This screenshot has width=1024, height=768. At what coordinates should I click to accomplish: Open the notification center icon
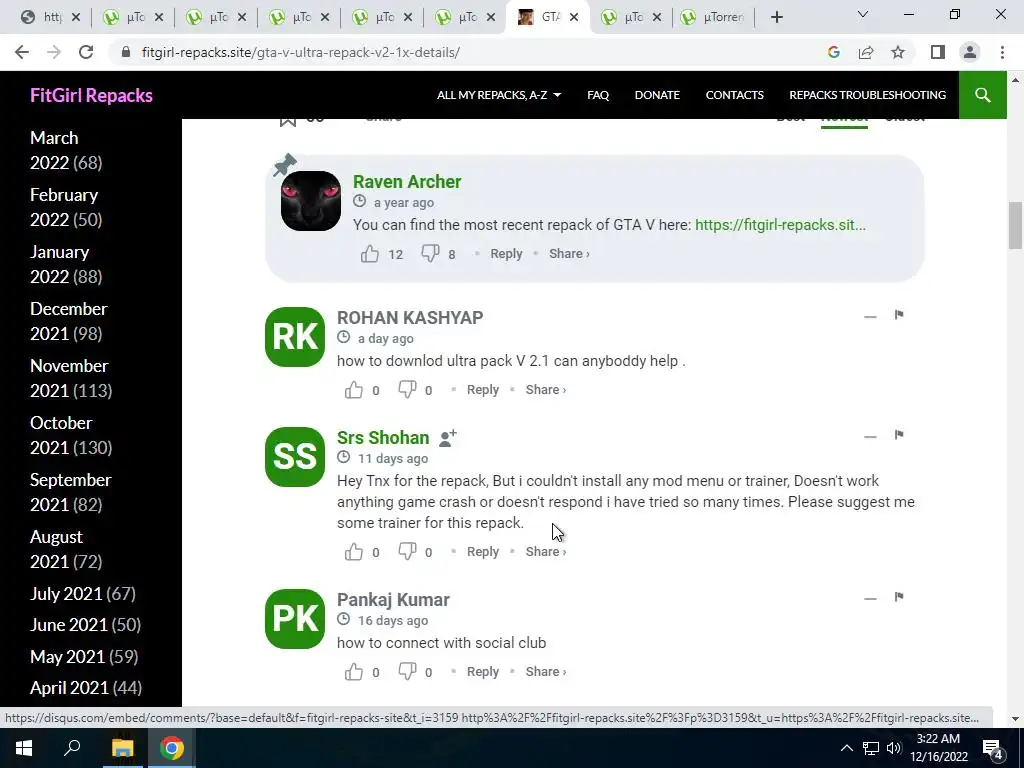(993, 749)
